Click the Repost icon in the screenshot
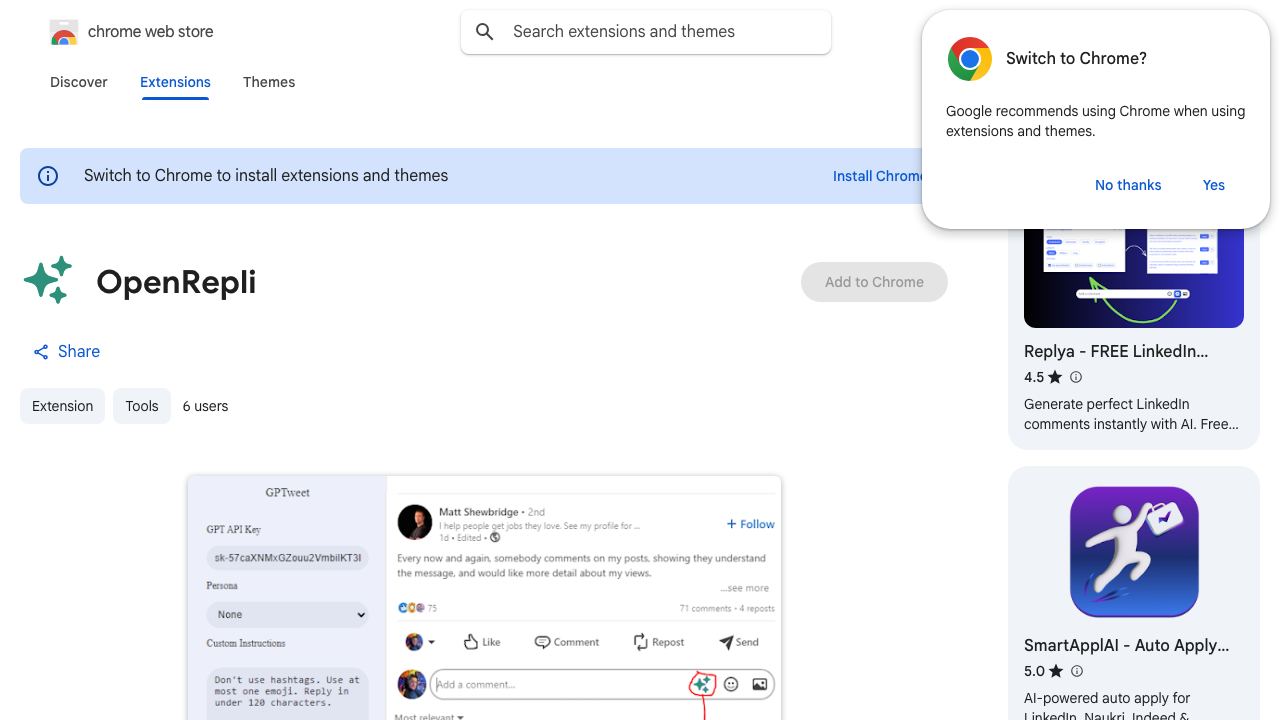This screenshot has height=720, width=1280. (641, 642)
